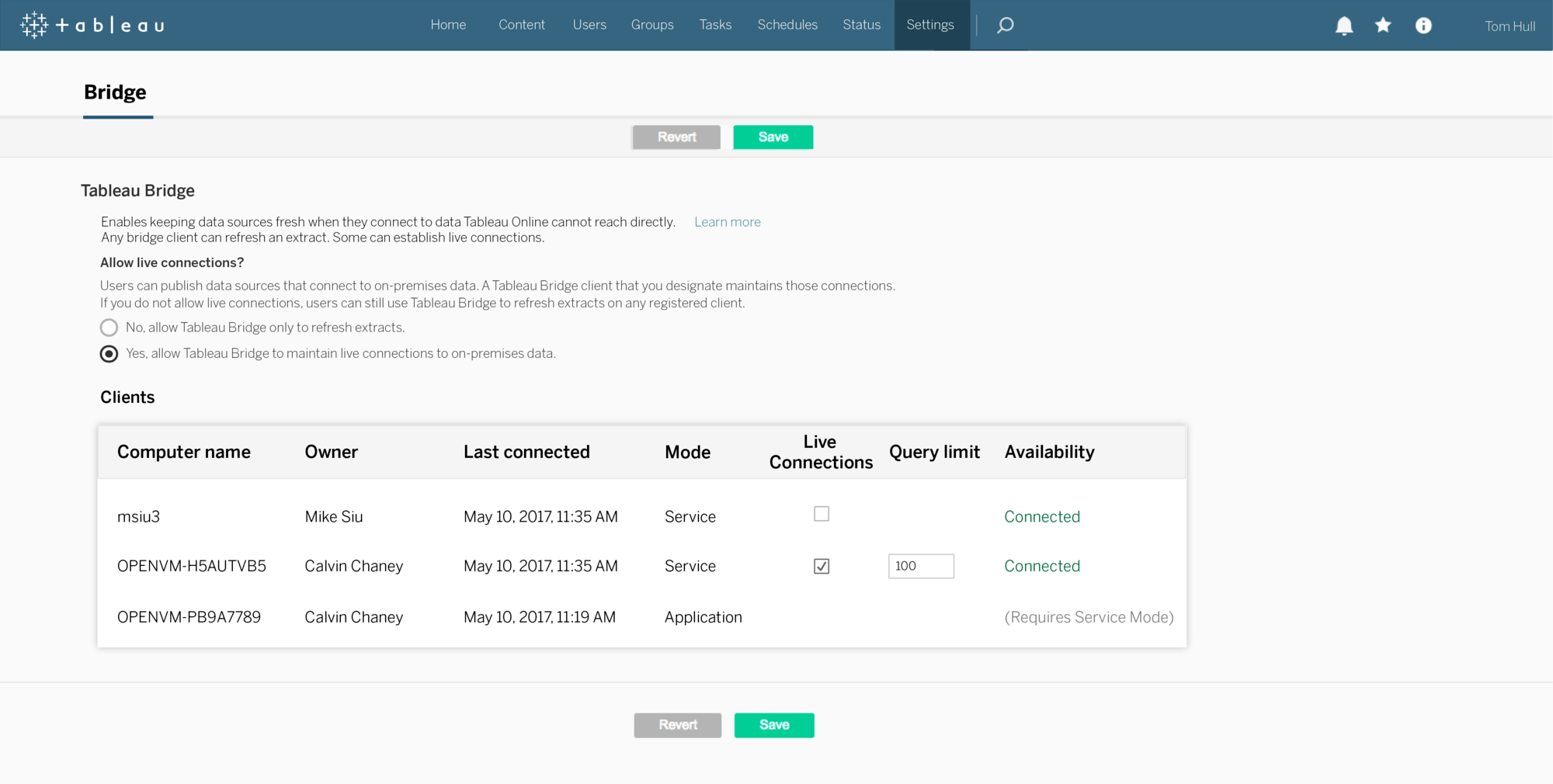Click Query limit column header
Image resolution: width=1553 pixels, height=784 pixels.
(934, 452)
